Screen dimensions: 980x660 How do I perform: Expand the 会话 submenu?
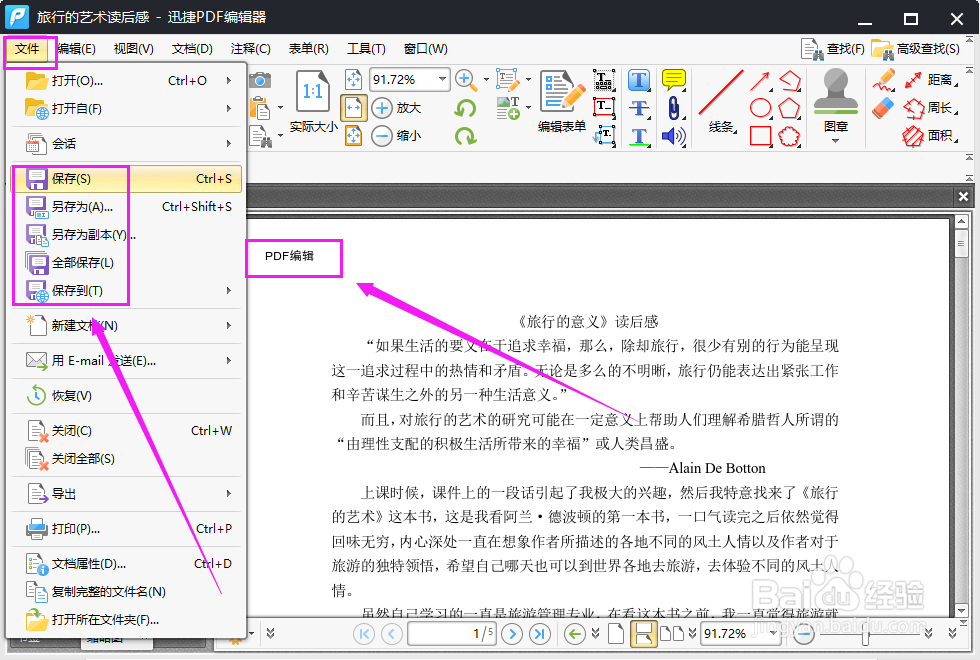coord(126,144)
